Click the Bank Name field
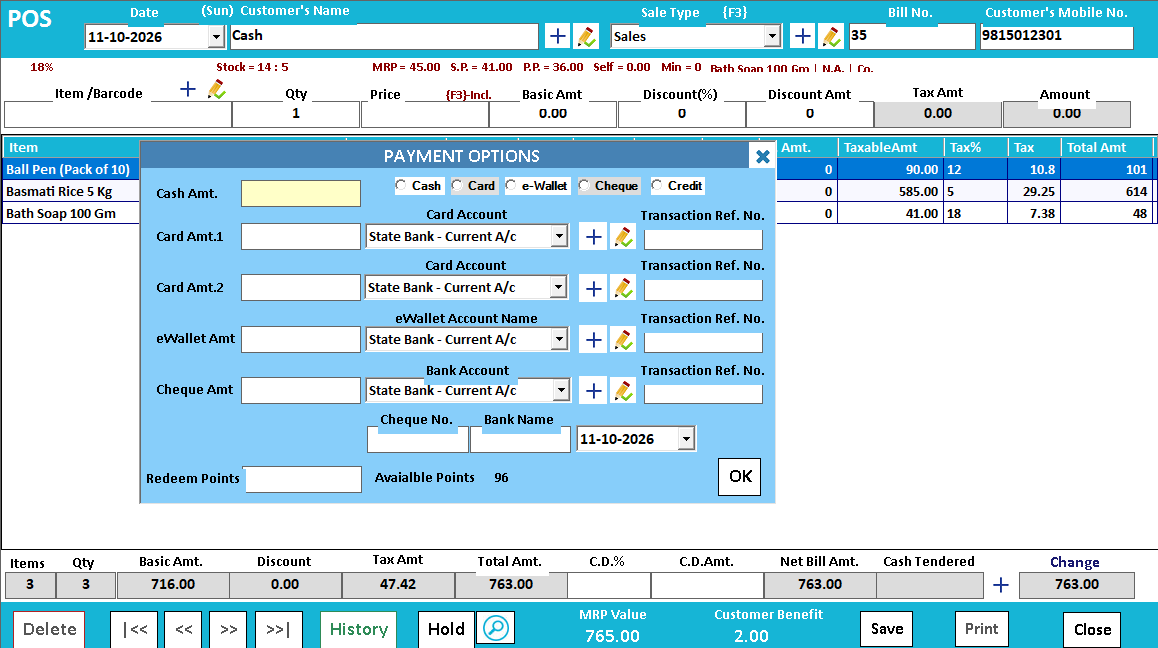This screenshot has height=648, width=1158. [x=521, y=440]
